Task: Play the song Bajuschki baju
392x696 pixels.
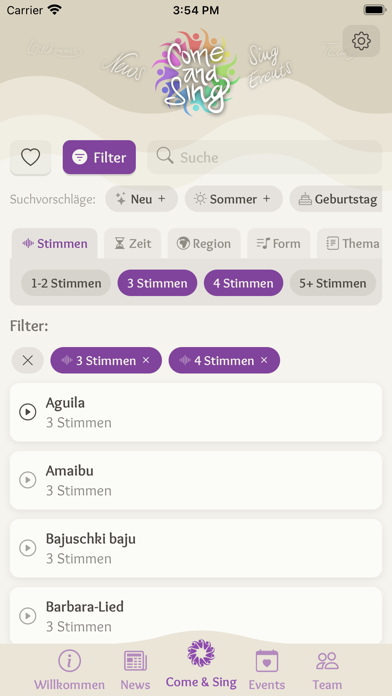Action: point(28,548)
